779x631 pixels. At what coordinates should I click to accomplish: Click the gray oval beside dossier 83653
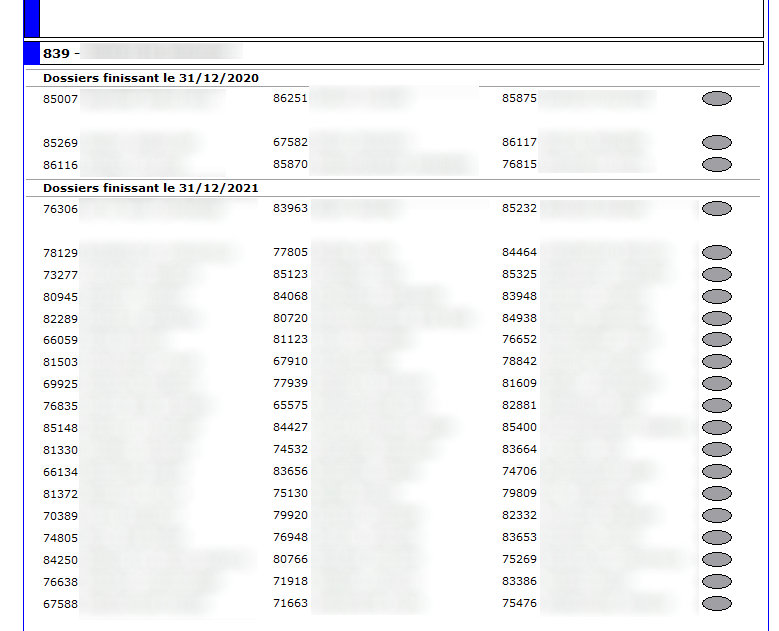point(717,538)
